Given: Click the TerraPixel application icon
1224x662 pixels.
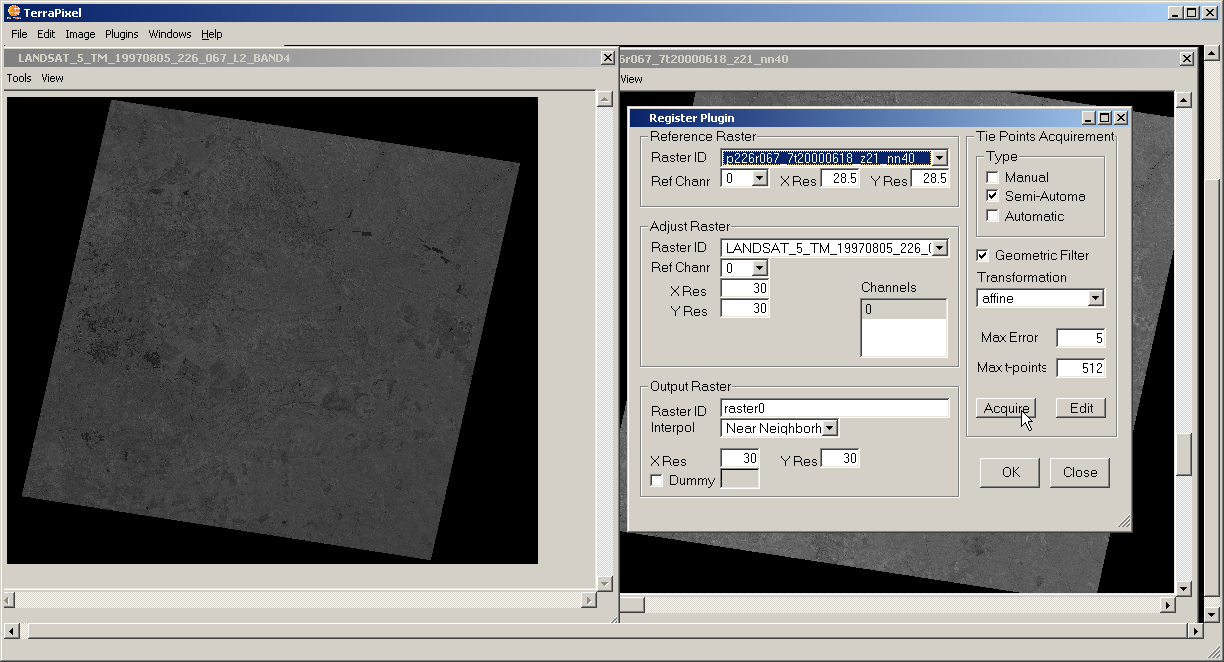Looking at the screenshot, I should pos(13,13).
